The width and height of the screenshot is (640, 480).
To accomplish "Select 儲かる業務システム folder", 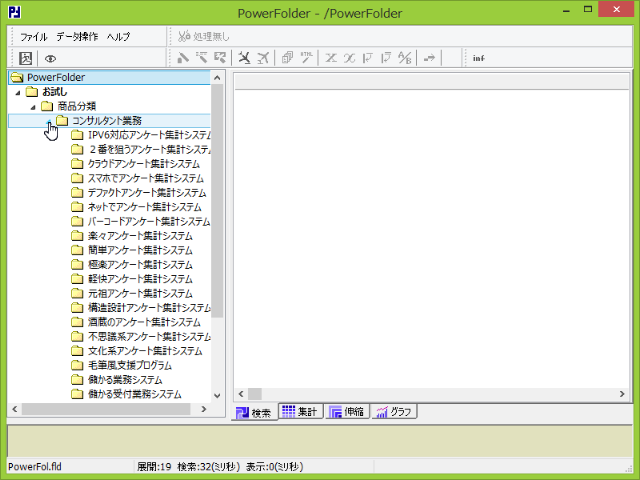I will [x=125, y=380].
